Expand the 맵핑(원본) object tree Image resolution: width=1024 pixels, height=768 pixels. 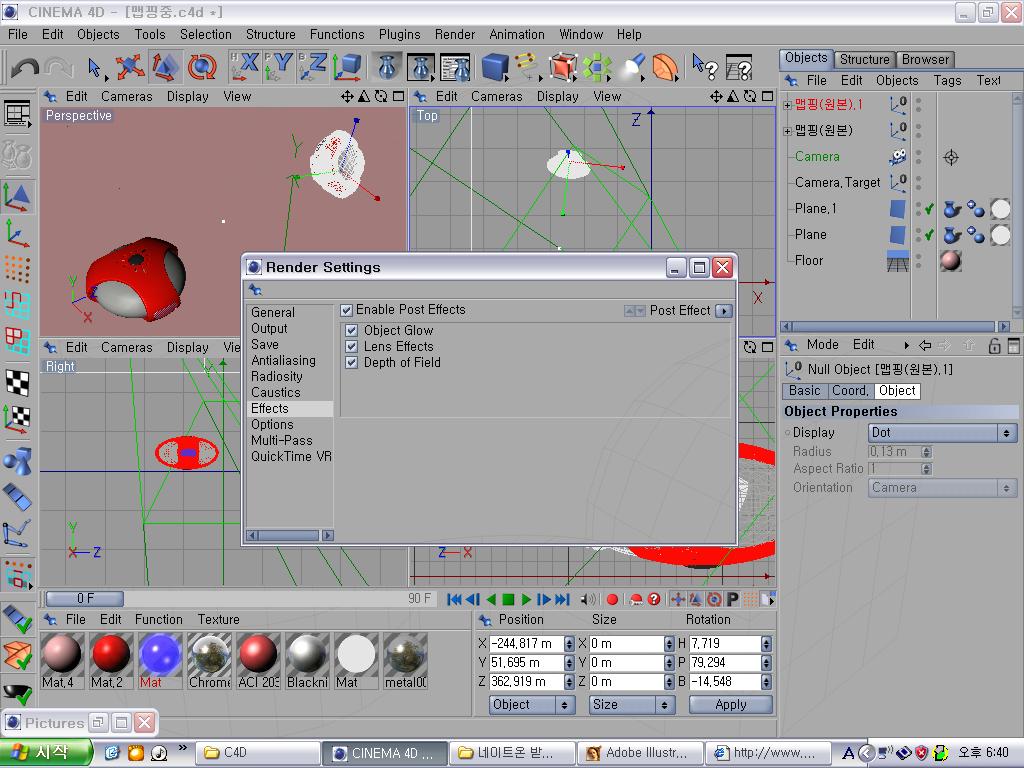(x=788, y=131)
